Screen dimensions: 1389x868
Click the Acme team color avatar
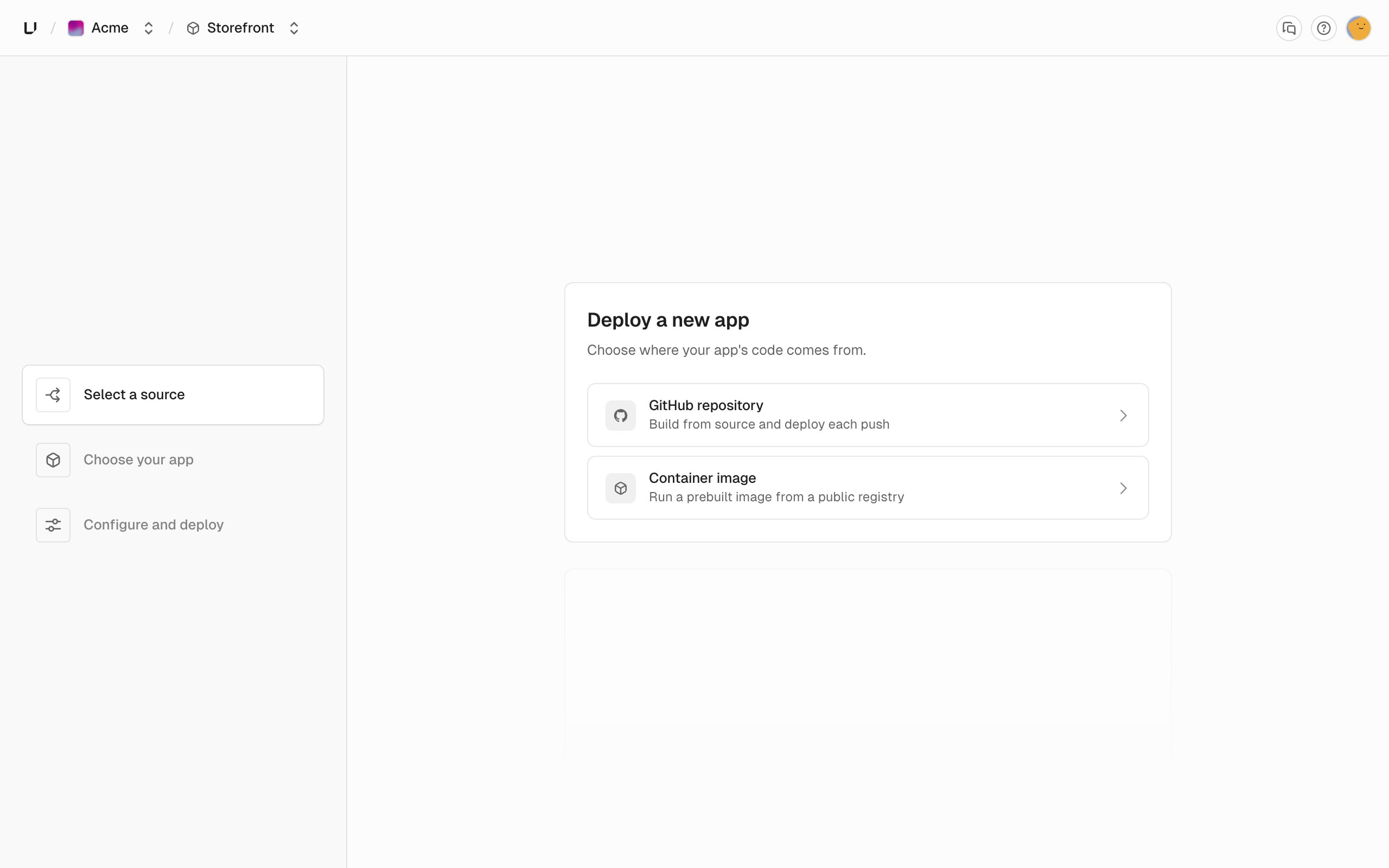[76, 28]
